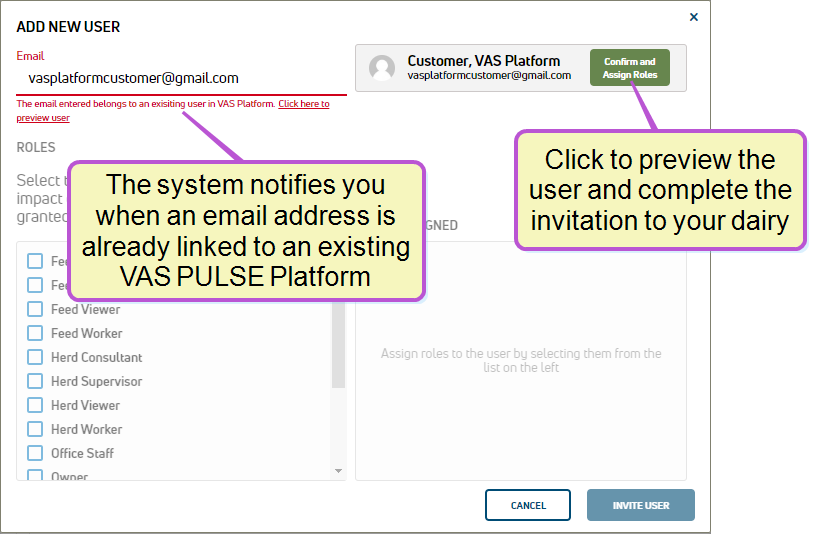This screenshot has height=534, width=823.
Task: Check the Office Staff role checkbox
Action: point(35,453)
